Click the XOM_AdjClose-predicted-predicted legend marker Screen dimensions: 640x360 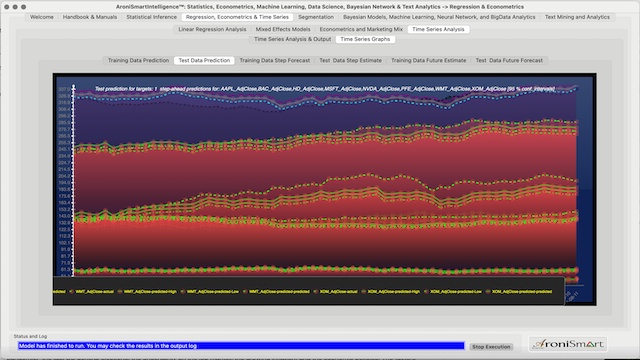pyautogui.click(x=488, y=291)
